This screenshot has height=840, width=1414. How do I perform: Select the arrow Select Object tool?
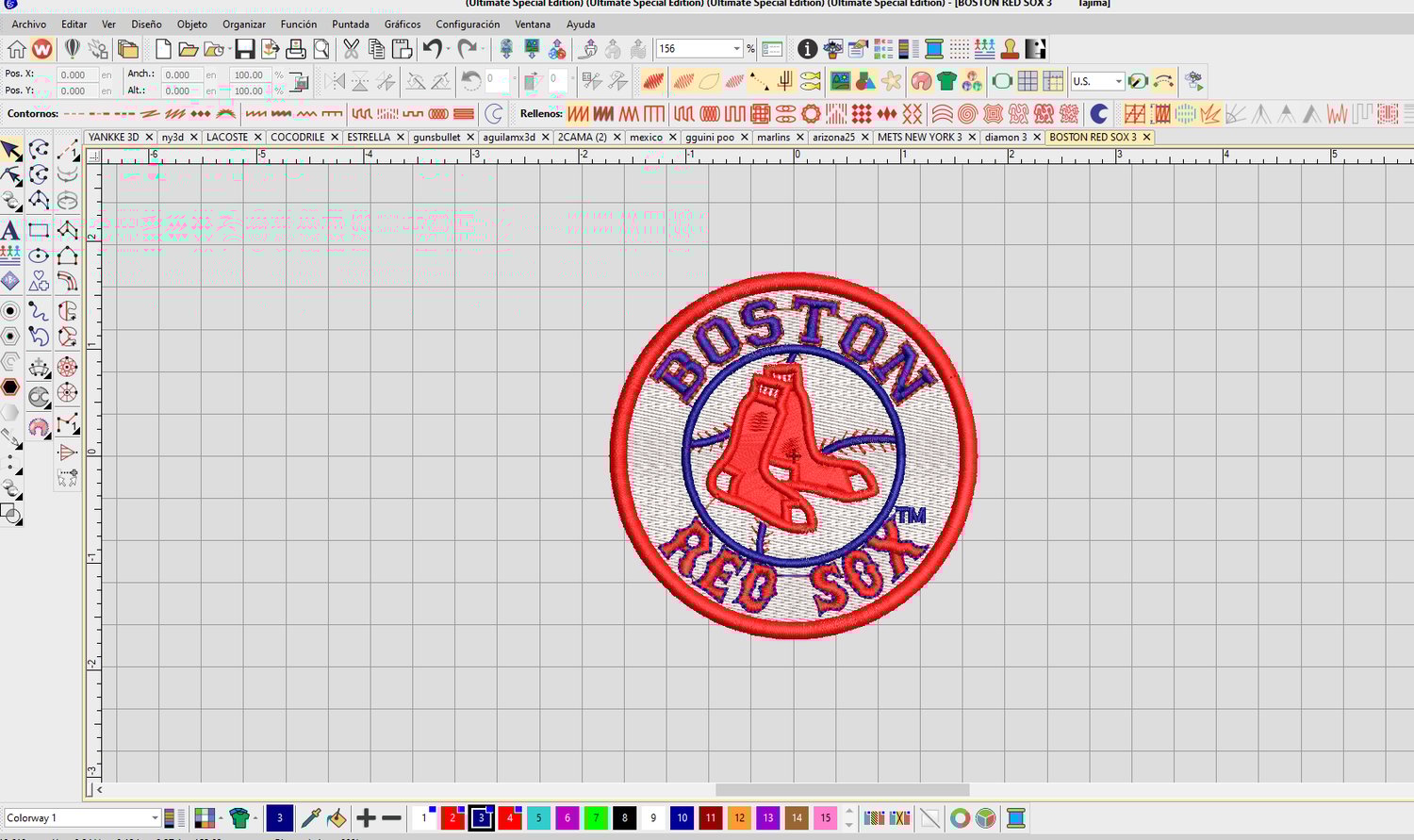tap(11, 150)
